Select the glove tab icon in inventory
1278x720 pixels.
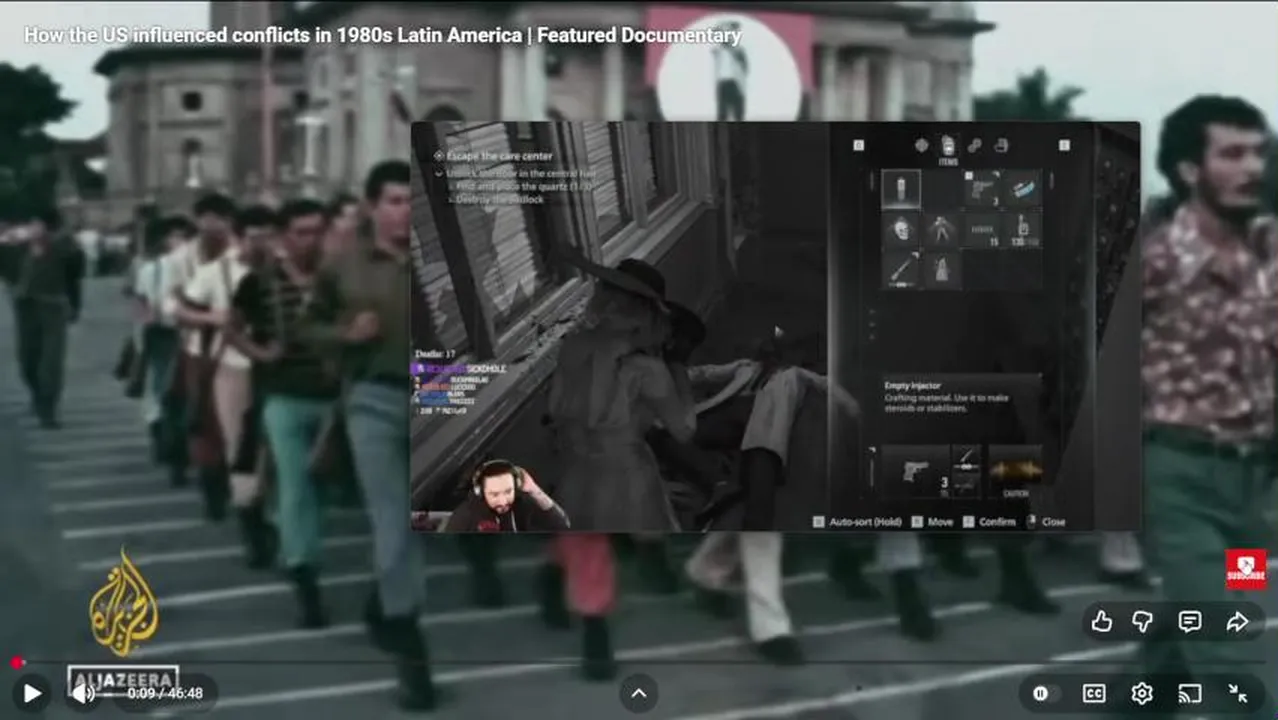pyautogui.click(x=1001, y=145)
